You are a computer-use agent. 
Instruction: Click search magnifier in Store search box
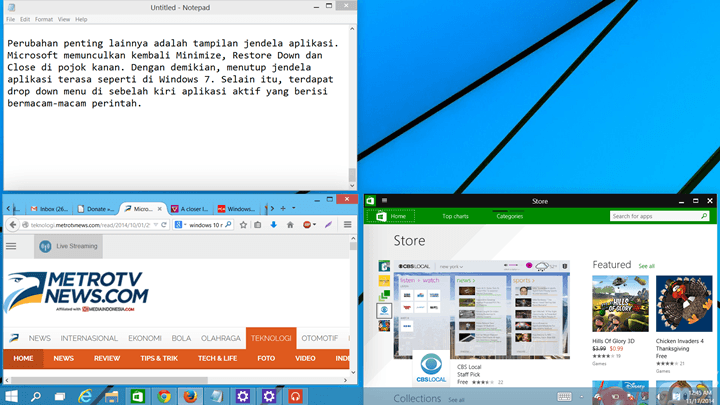tap(704, 216)
